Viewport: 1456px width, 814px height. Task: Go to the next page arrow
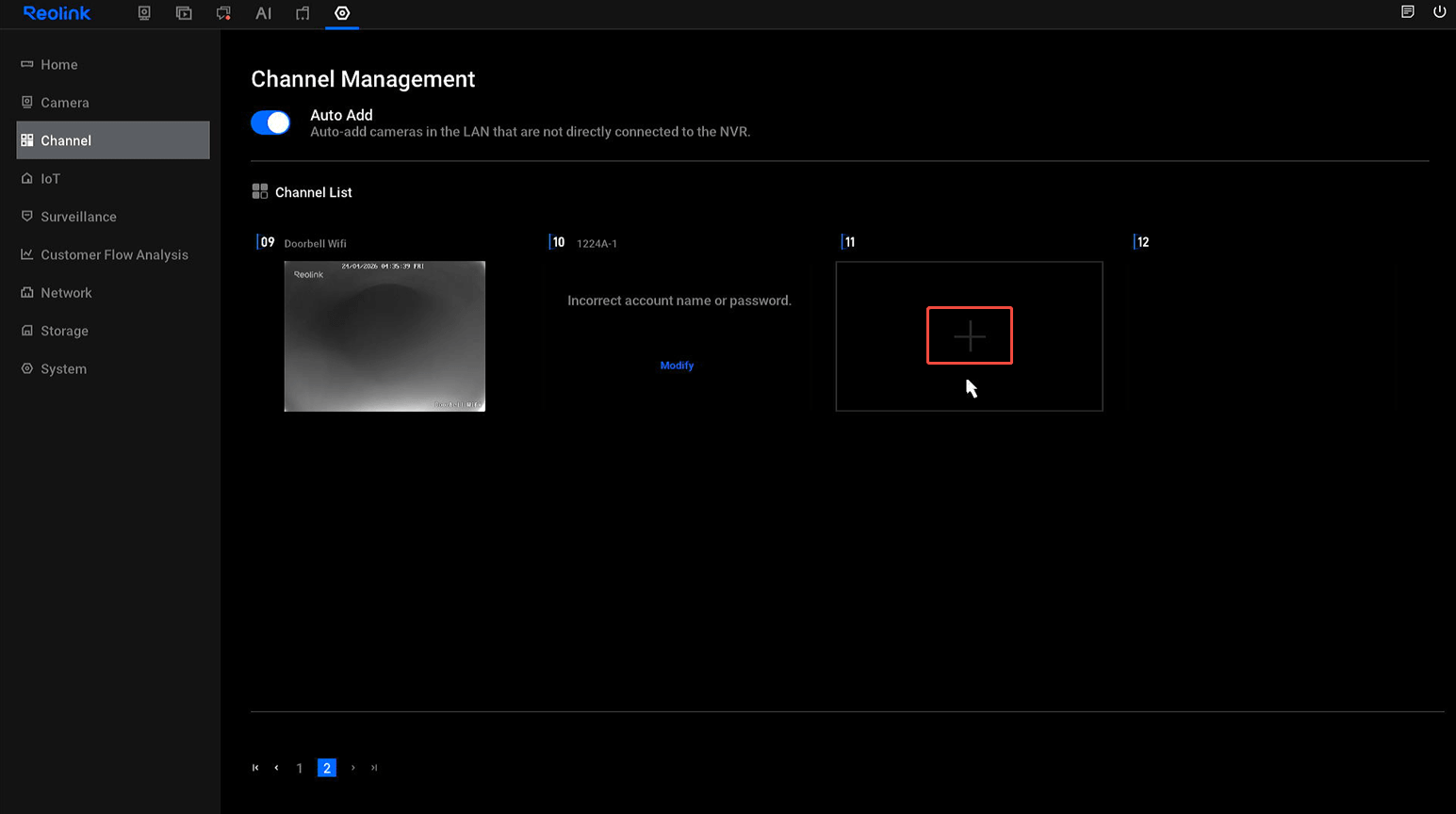tap(353, 768)
